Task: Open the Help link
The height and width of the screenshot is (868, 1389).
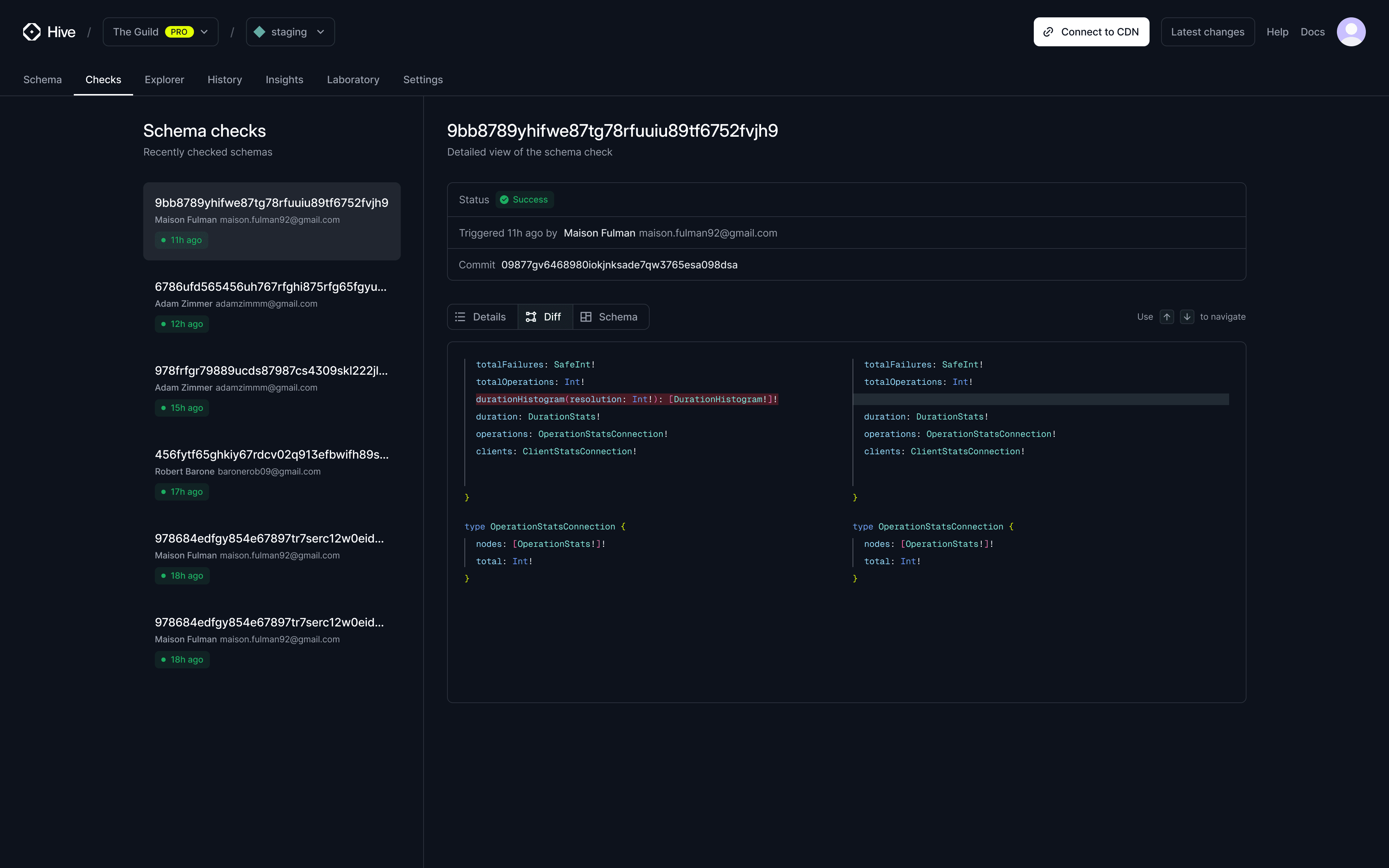Action: coord(1277,32)
